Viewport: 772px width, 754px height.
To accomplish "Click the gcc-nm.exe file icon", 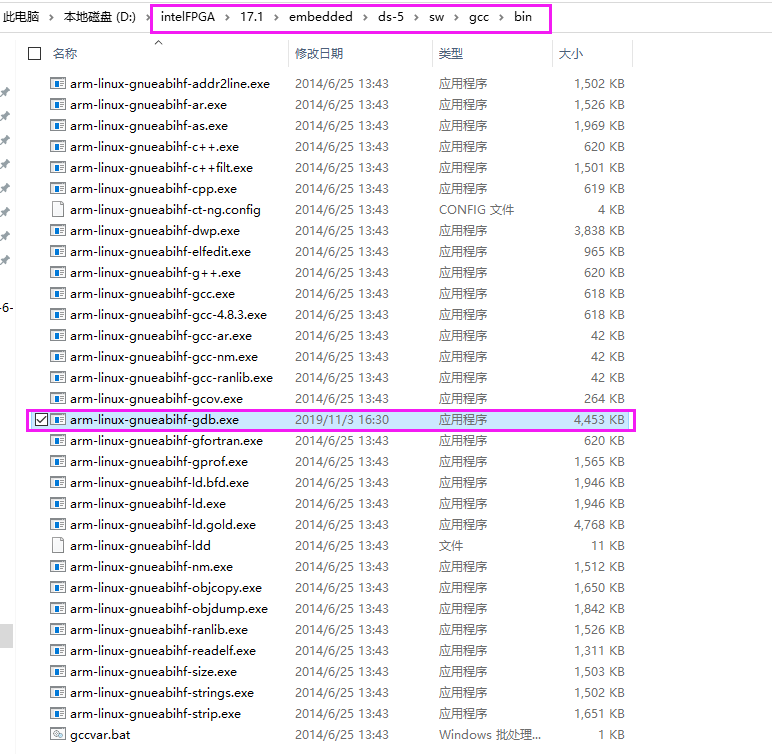I will click(x=58, y=357).
